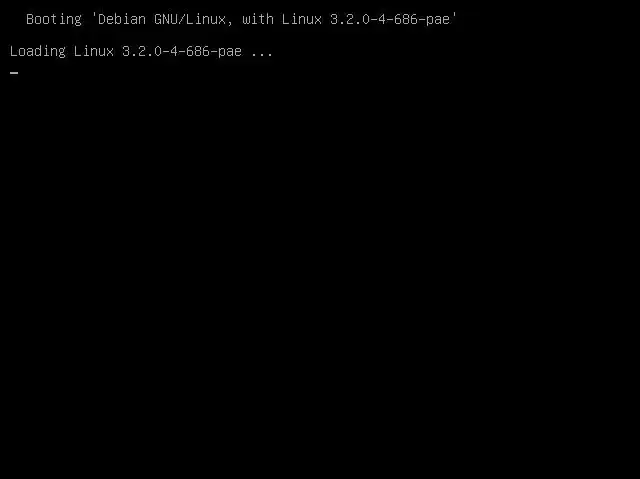Select "Linux" in the Loading line
Screen dimensions: 640x479
point(93,51)
